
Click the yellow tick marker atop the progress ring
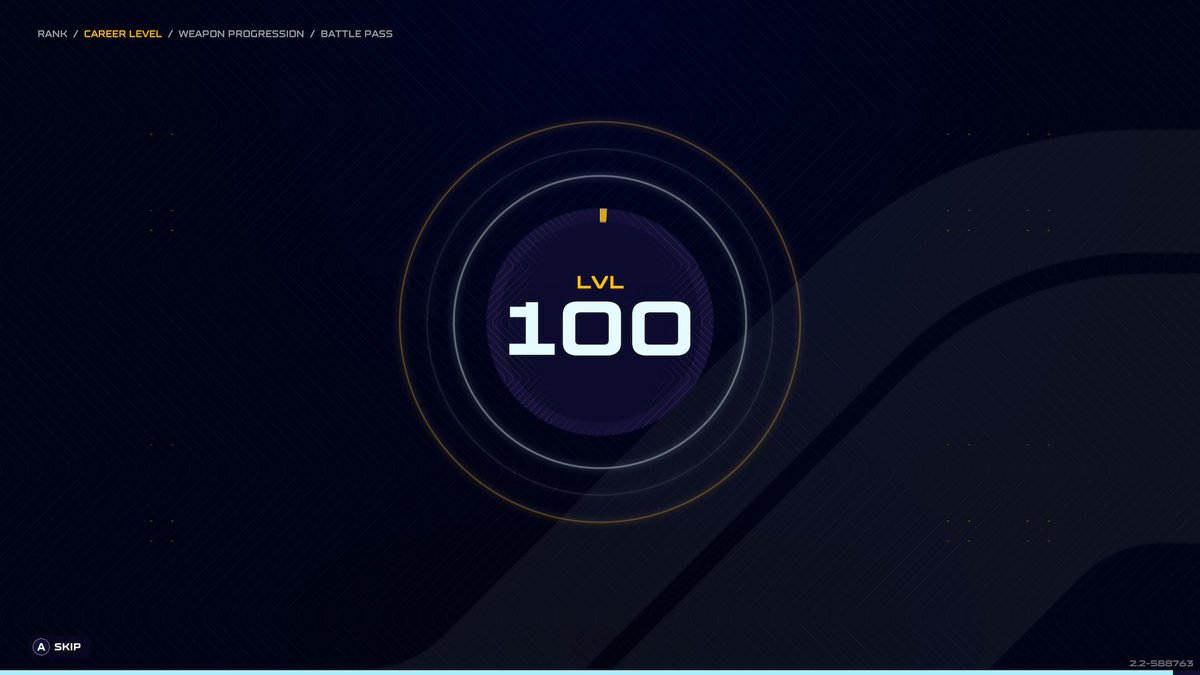(x=601, y=216)
